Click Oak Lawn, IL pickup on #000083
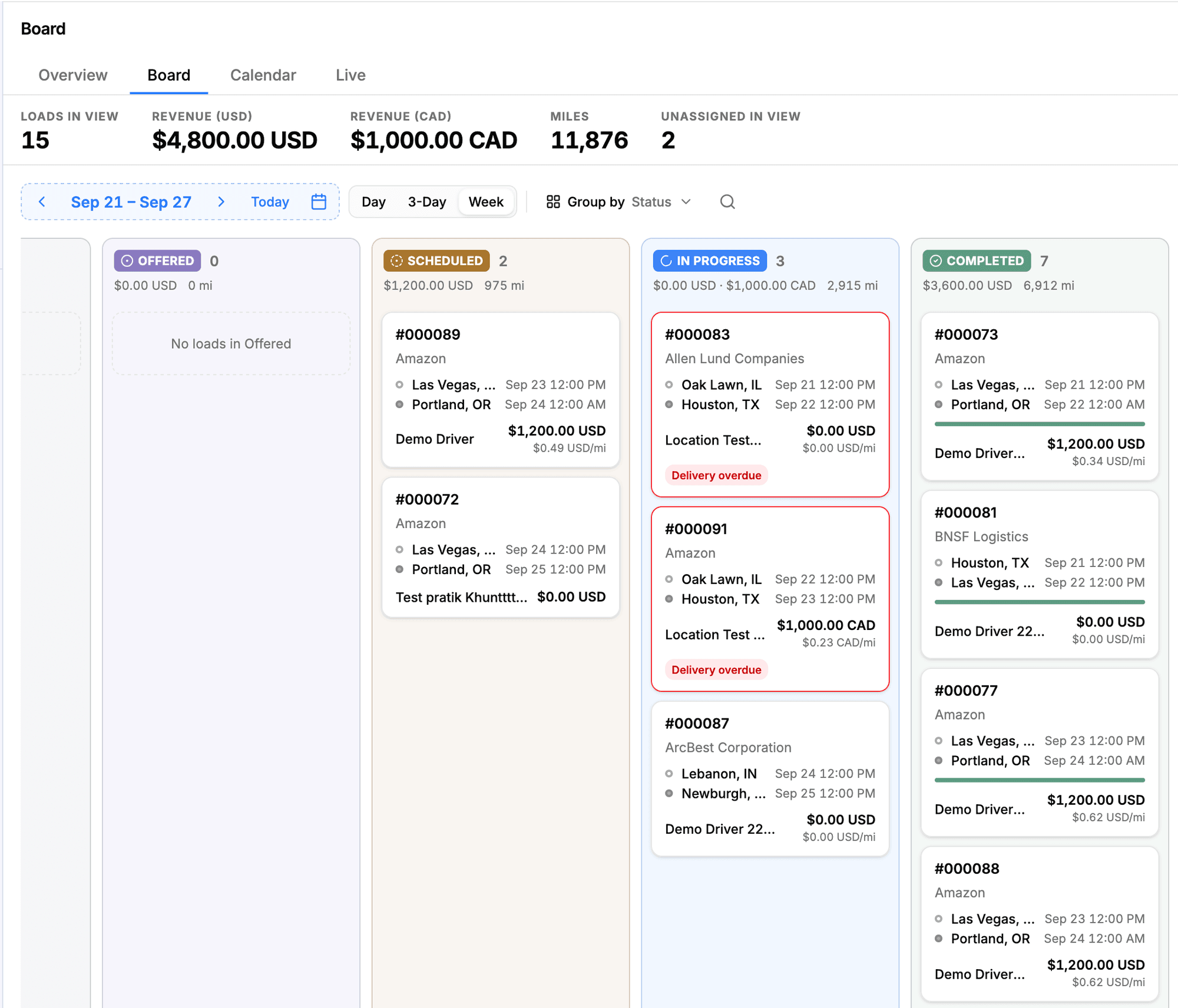Screen dimensions: 1178x1008 (x=721, y=385)
